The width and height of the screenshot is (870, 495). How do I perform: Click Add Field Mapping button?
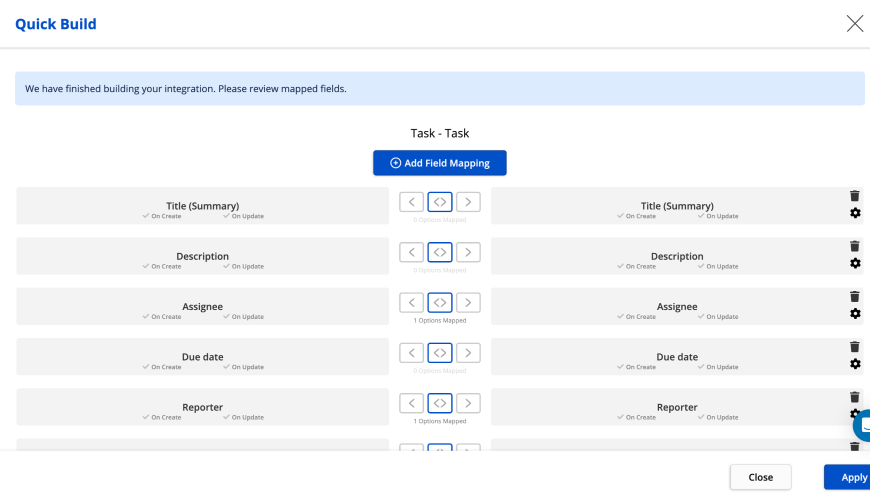pyautogui.click(x=440, y=163)
